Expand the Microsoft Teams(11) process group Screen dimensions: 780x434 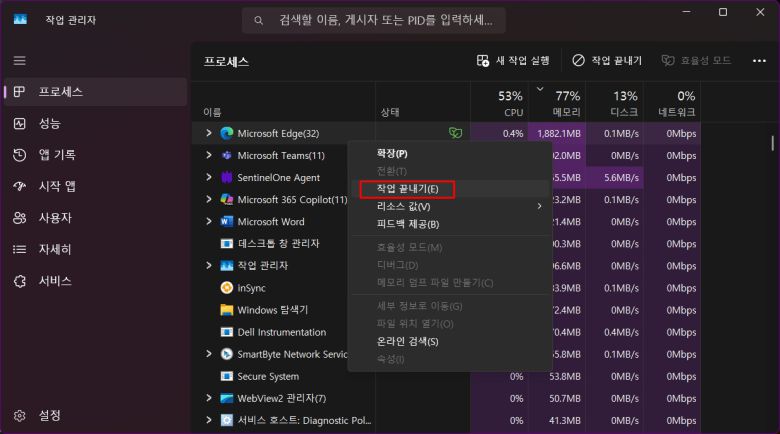[209, 156]
